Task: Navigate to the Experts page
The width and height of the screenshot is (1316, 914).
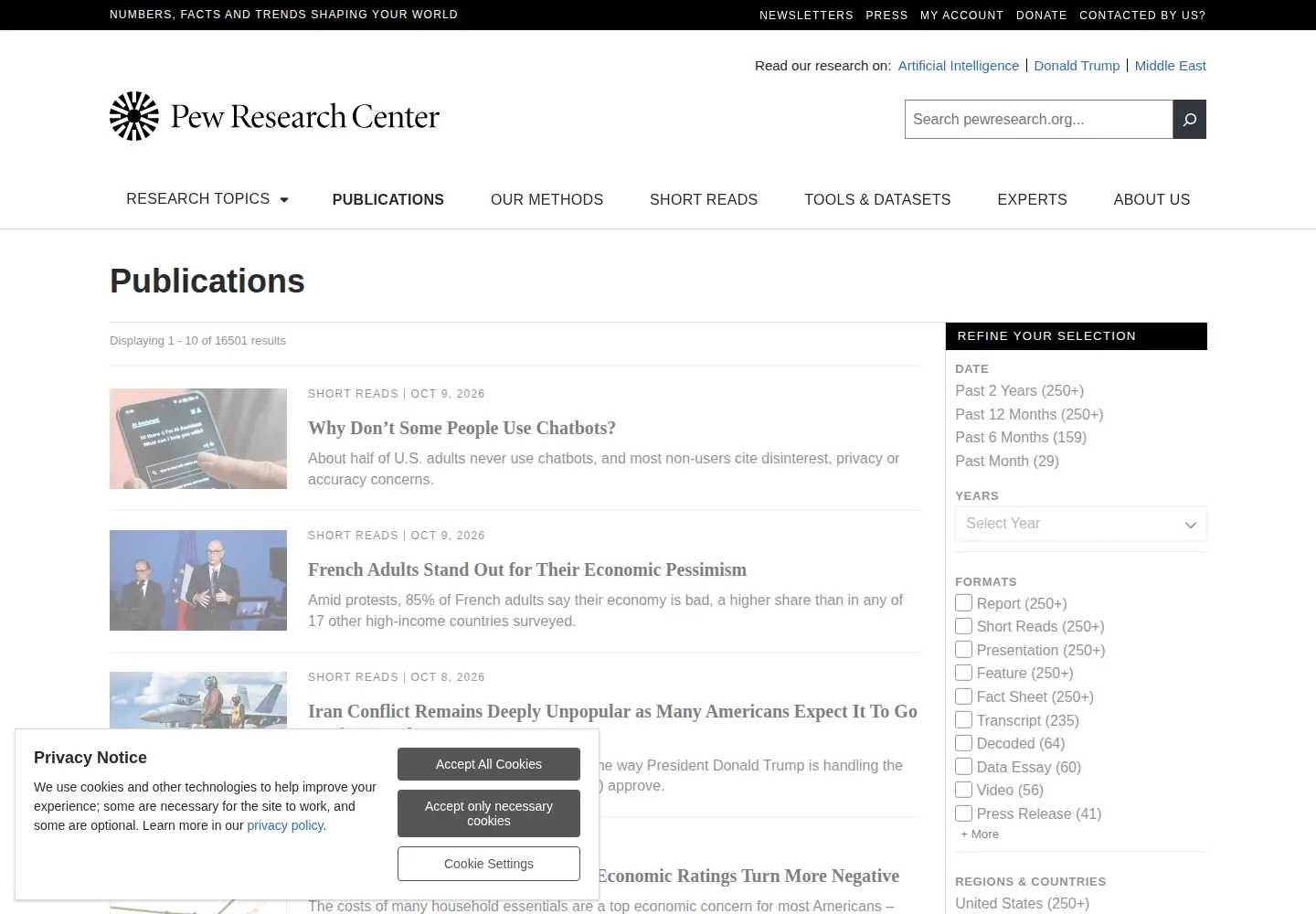Action: tap(1032, 199)
